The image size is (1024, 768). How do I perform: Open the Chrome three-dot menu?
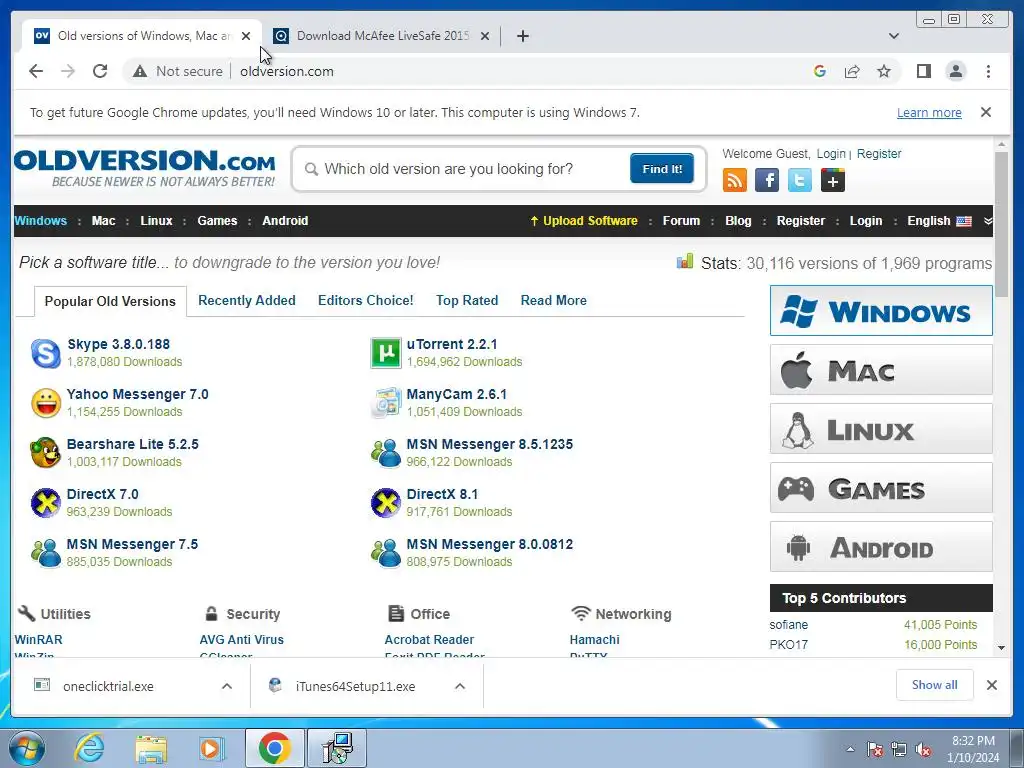pos(988,71)
